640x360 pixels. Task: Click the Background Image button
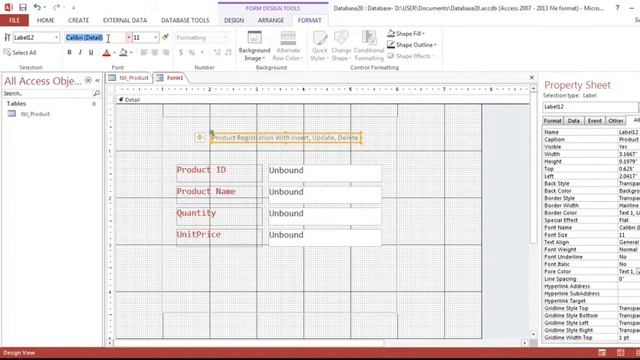click(254, 46)
